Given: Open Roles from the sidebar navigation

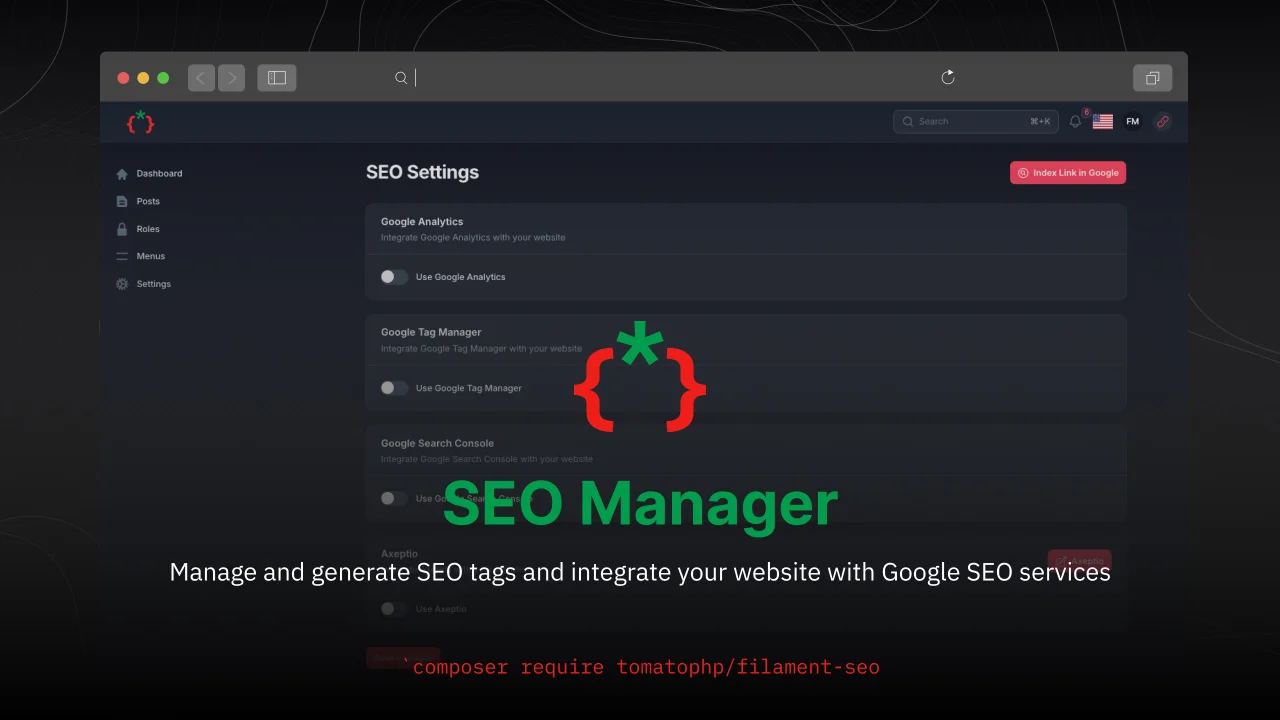Looking at the screenshot, I should coord(147,228).
